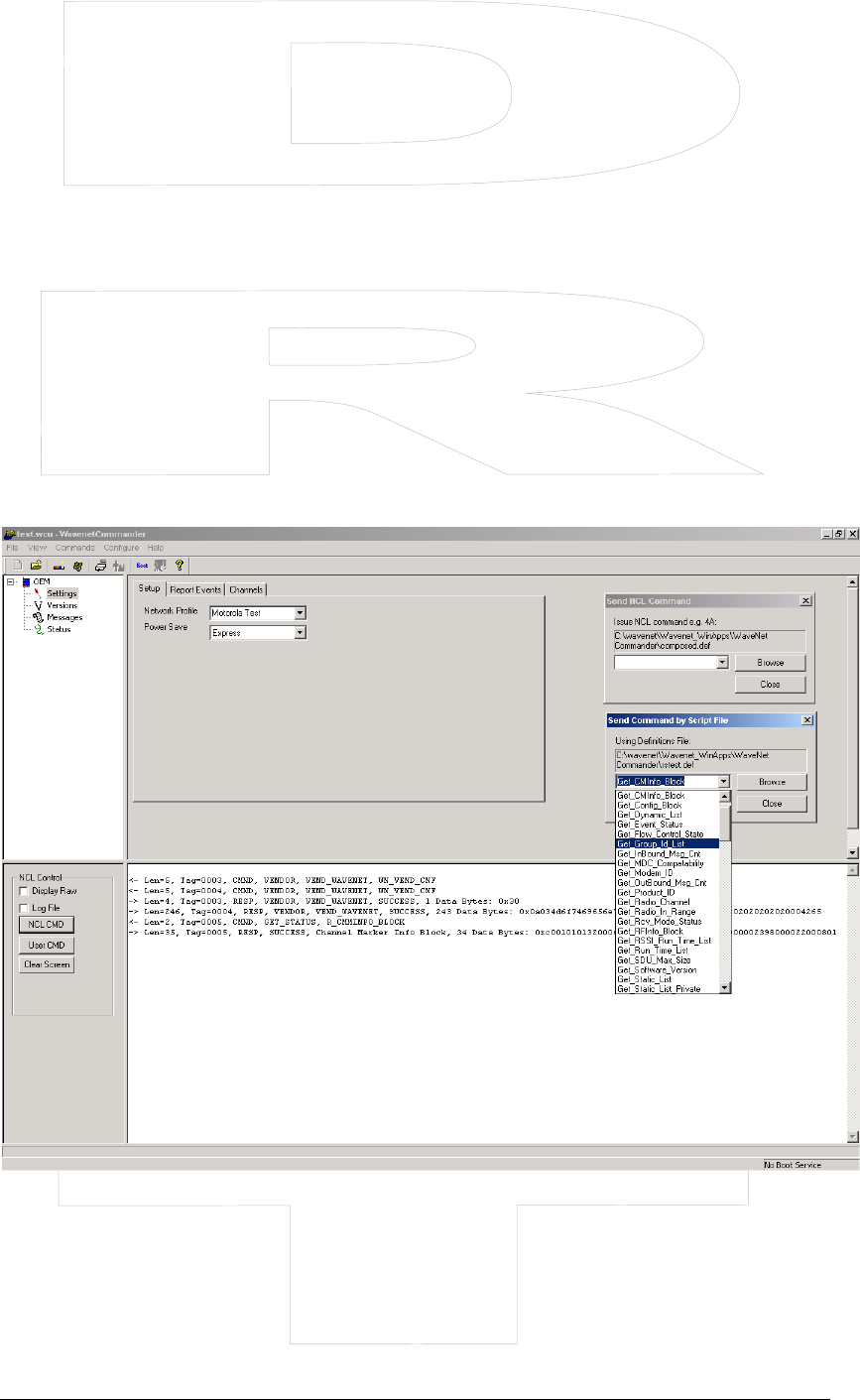Open the NCL command combo box in Send NCL Command
Screen dimensions: 860x1400
(722, 662)
